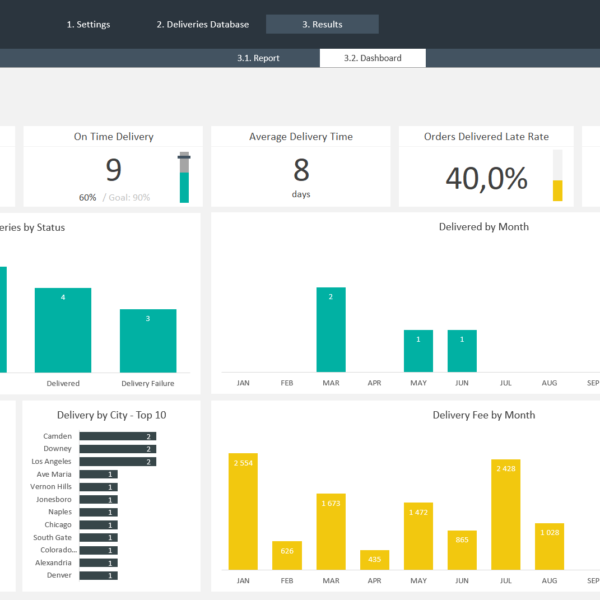Switch to 2. Deliveries Database tab
Screen dimensions: 600x600
point(209,24)
